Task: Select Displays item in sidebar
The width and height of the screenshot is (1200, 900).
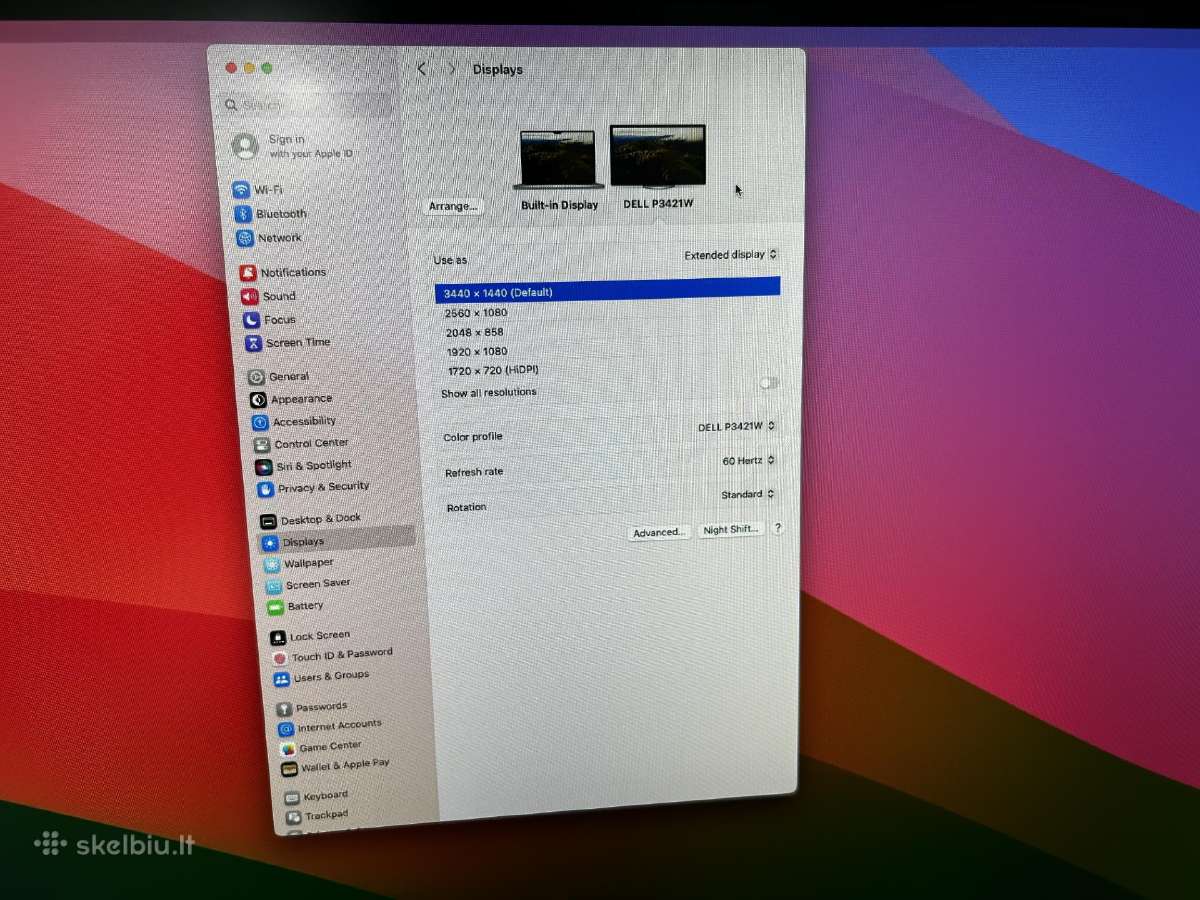Action: pyautogui.click(x=337, y=541)
